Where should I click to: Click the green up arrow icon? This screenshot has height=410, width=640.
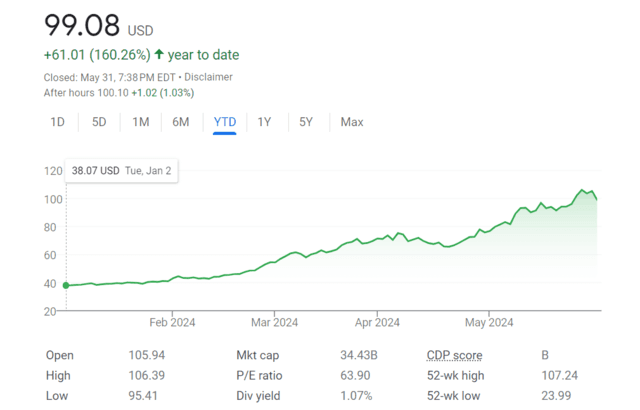click(x=159, y=55)
